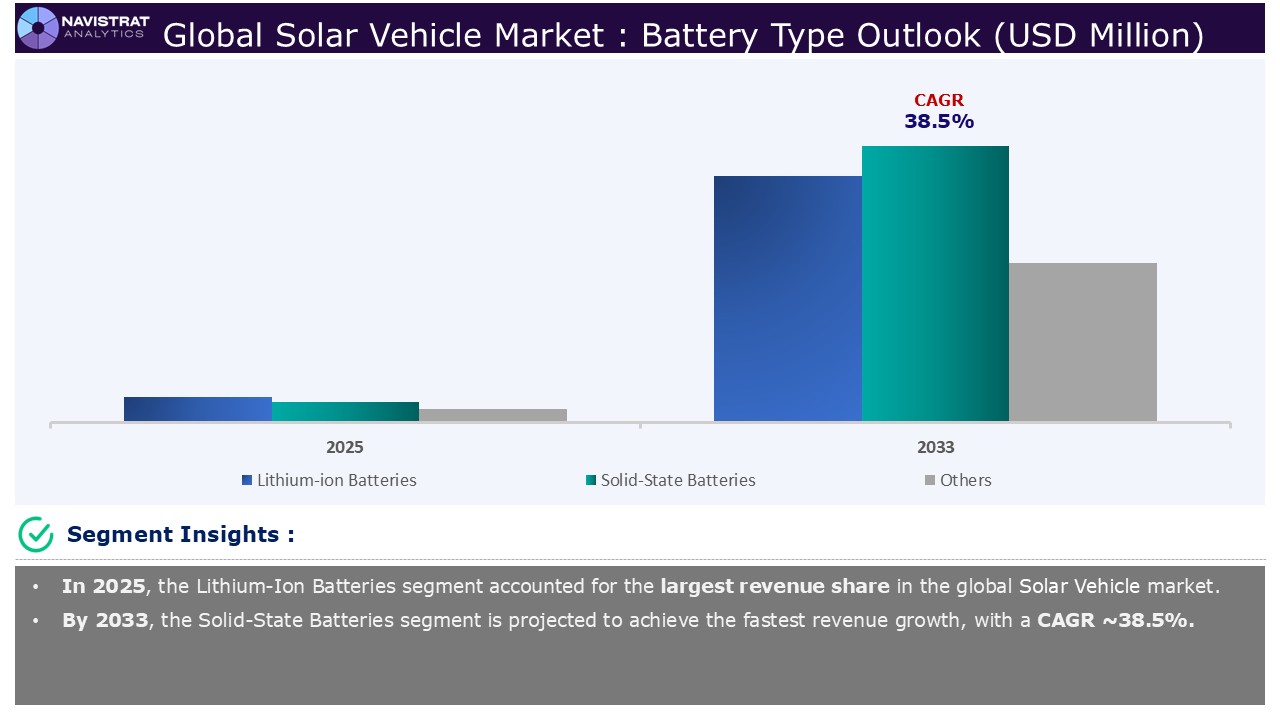The width and height of the screenshot is (1280, 720).
Task: Click the red "CAGR" label above the bars
Action: pyautogui.click(x=939, y=100)
